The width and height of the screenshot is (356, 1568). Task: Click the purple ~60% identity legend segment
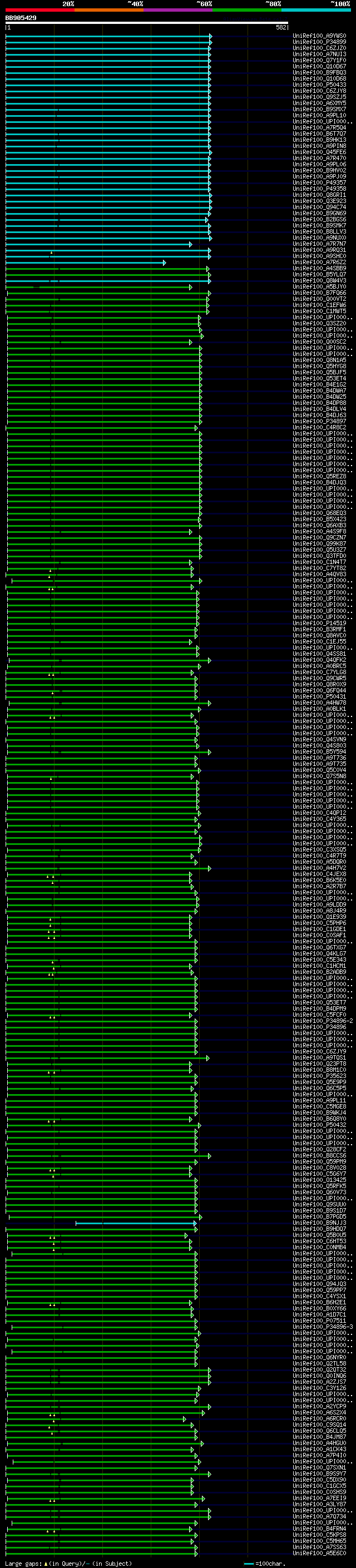pos(177,11)
